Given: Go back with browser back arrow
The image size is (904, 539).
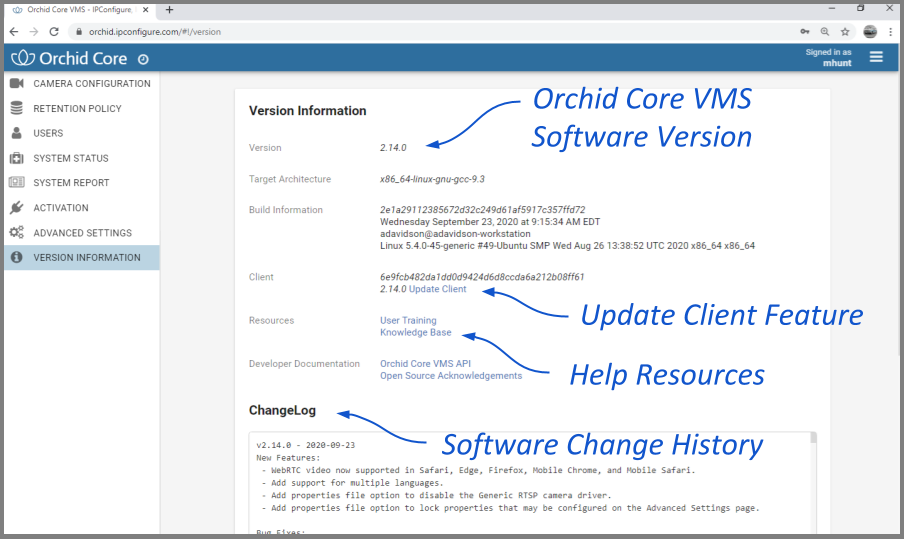Looking at the screenshot, I should [14, 32].
